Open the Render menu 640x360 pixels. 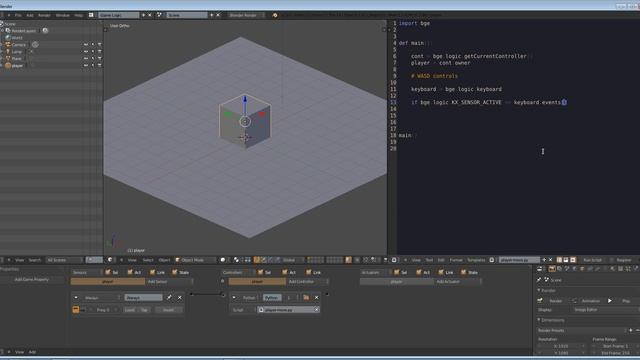(x=44, y=15)
